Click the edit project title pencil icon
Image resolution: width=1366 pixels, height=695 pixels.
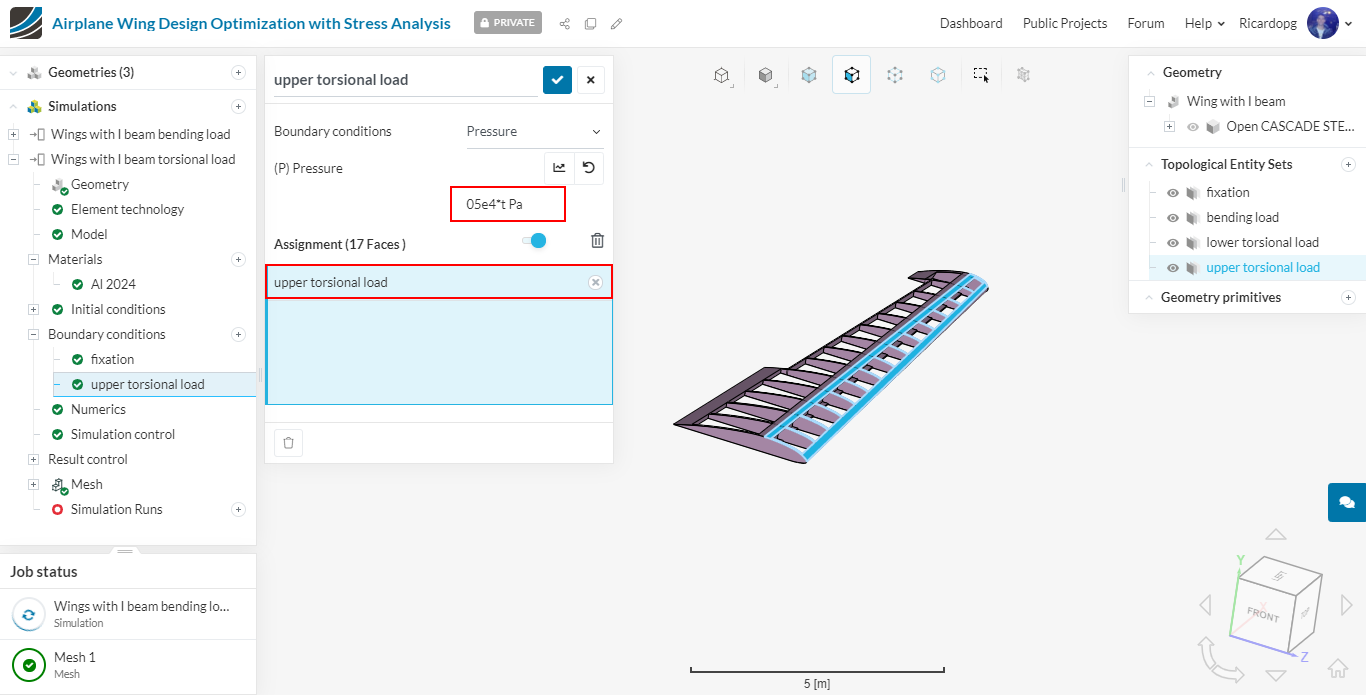617,23
